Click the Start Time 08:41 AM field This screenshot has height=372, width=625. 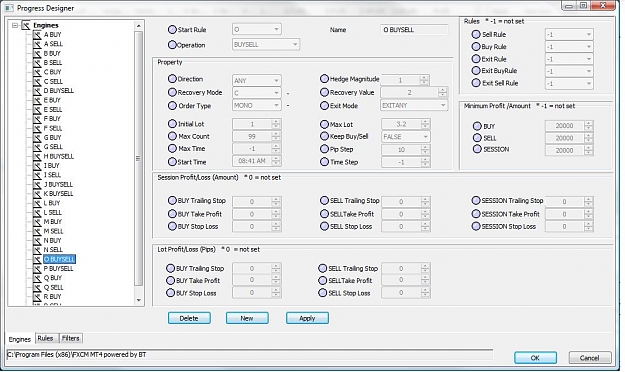point(257,161)
